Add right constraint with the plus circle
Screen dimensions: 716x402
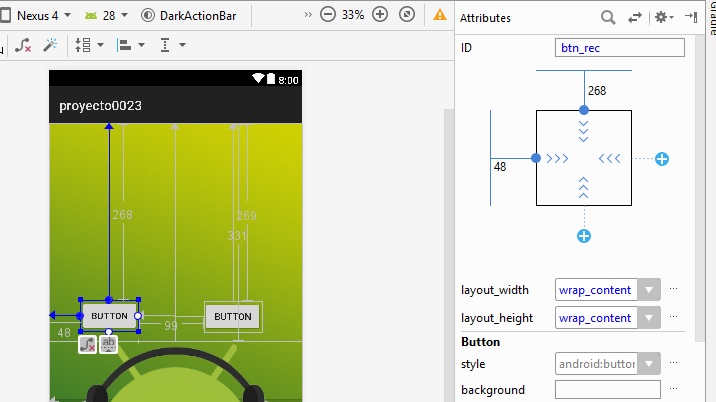[x=661, y=159]
